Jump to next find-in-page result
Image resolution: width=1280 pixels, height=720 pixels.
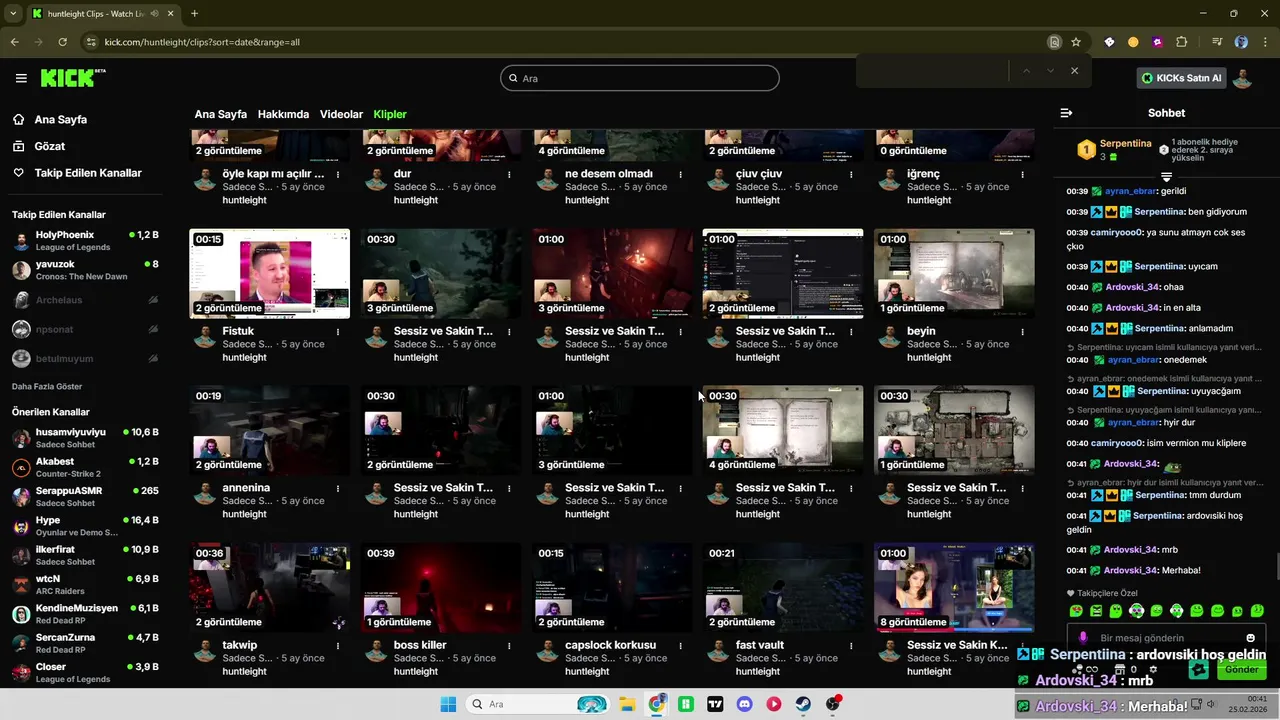1050,71
